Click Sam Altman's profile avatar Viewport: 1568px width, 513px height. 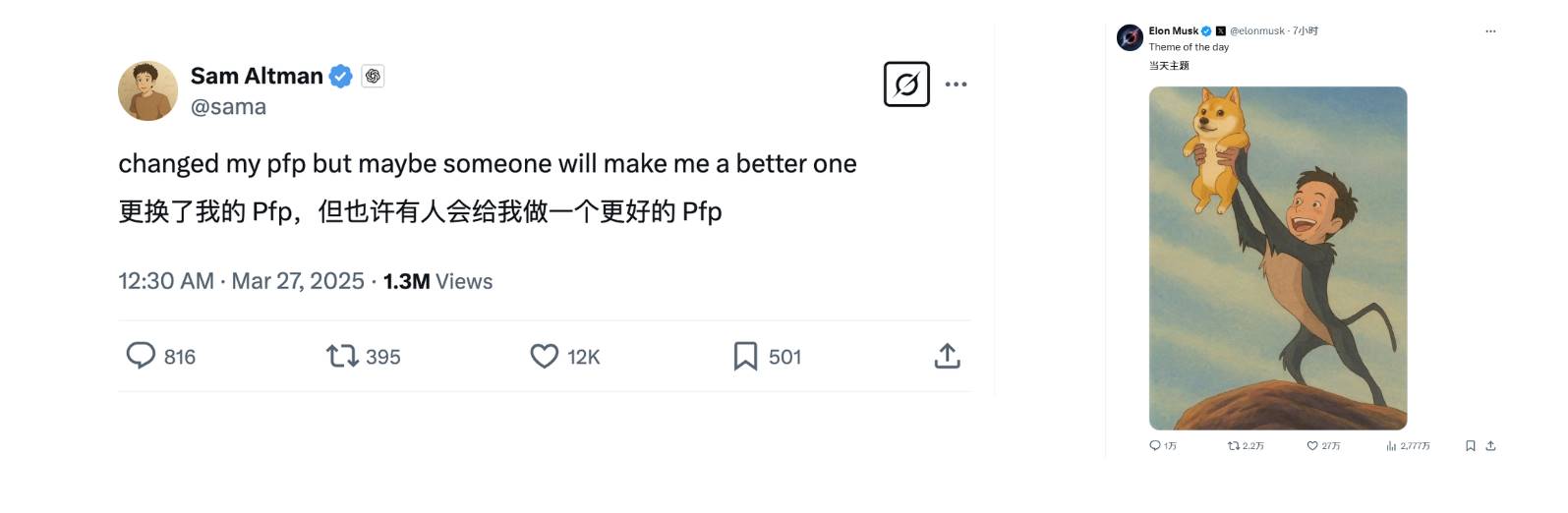[x=147, y=90]
